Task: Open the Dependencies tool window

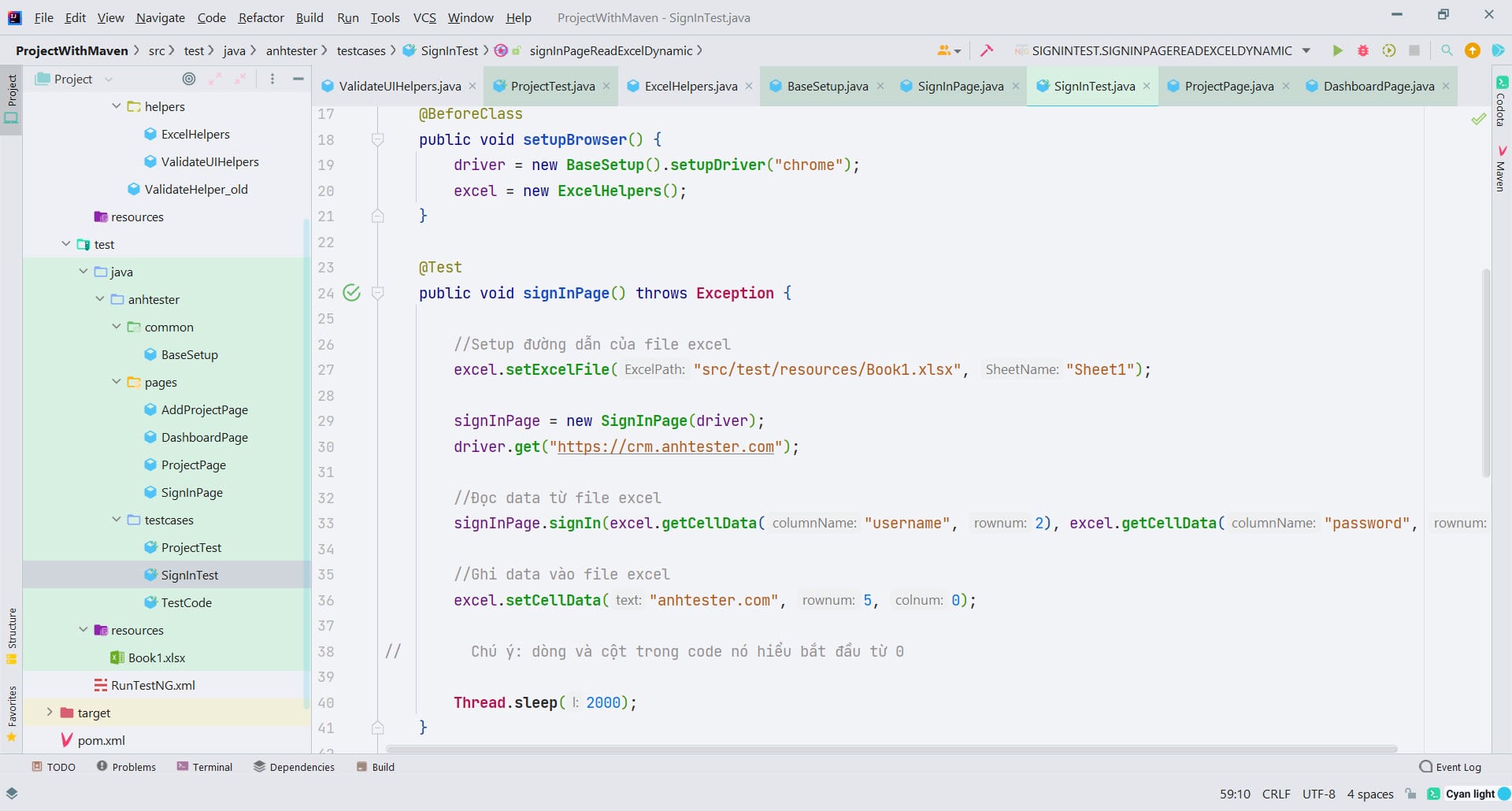Action: 294,767
